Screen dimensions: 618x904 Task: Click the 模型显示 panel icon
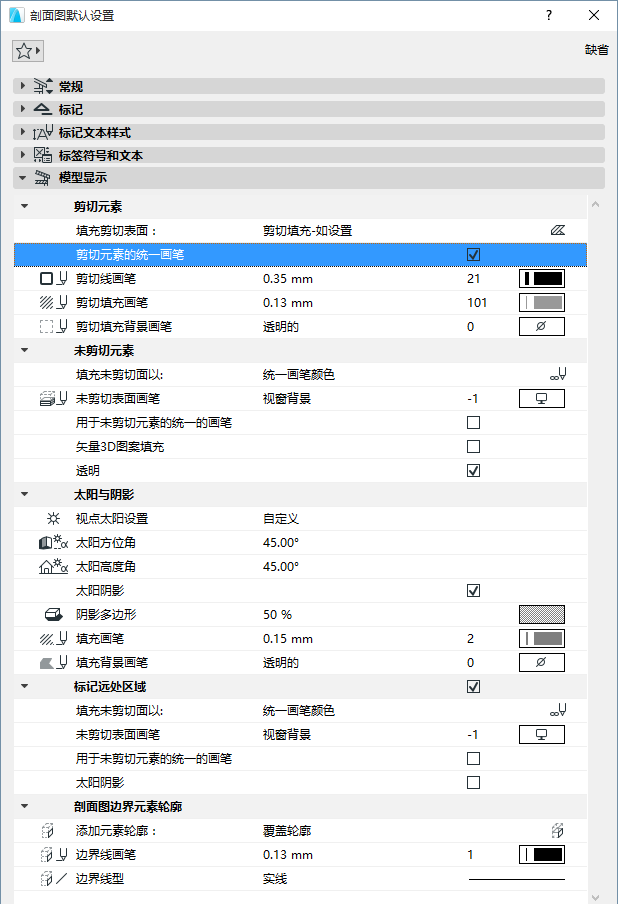coord(43,178)
